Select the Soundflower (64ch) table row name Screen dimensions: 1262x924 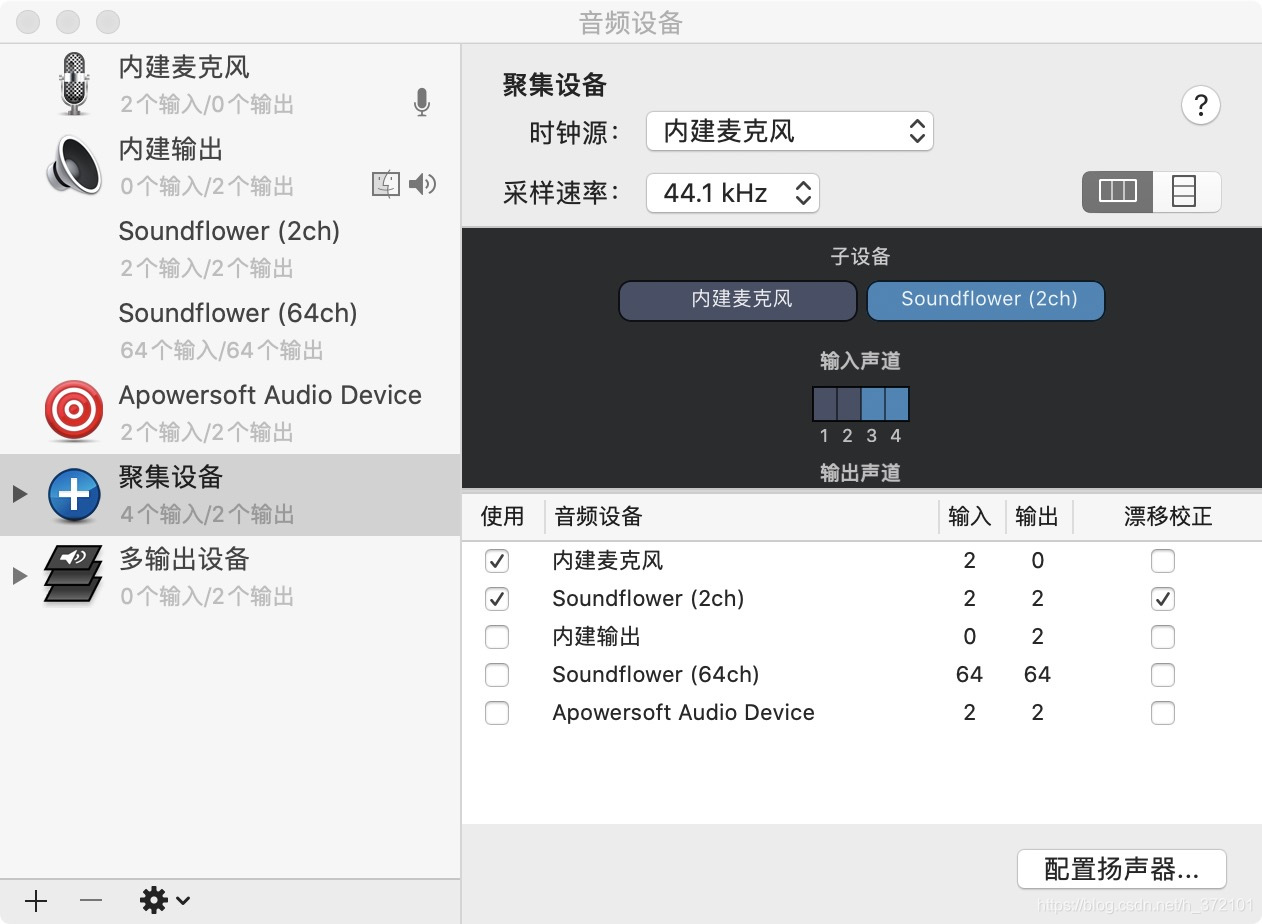[x=656, y=675]
